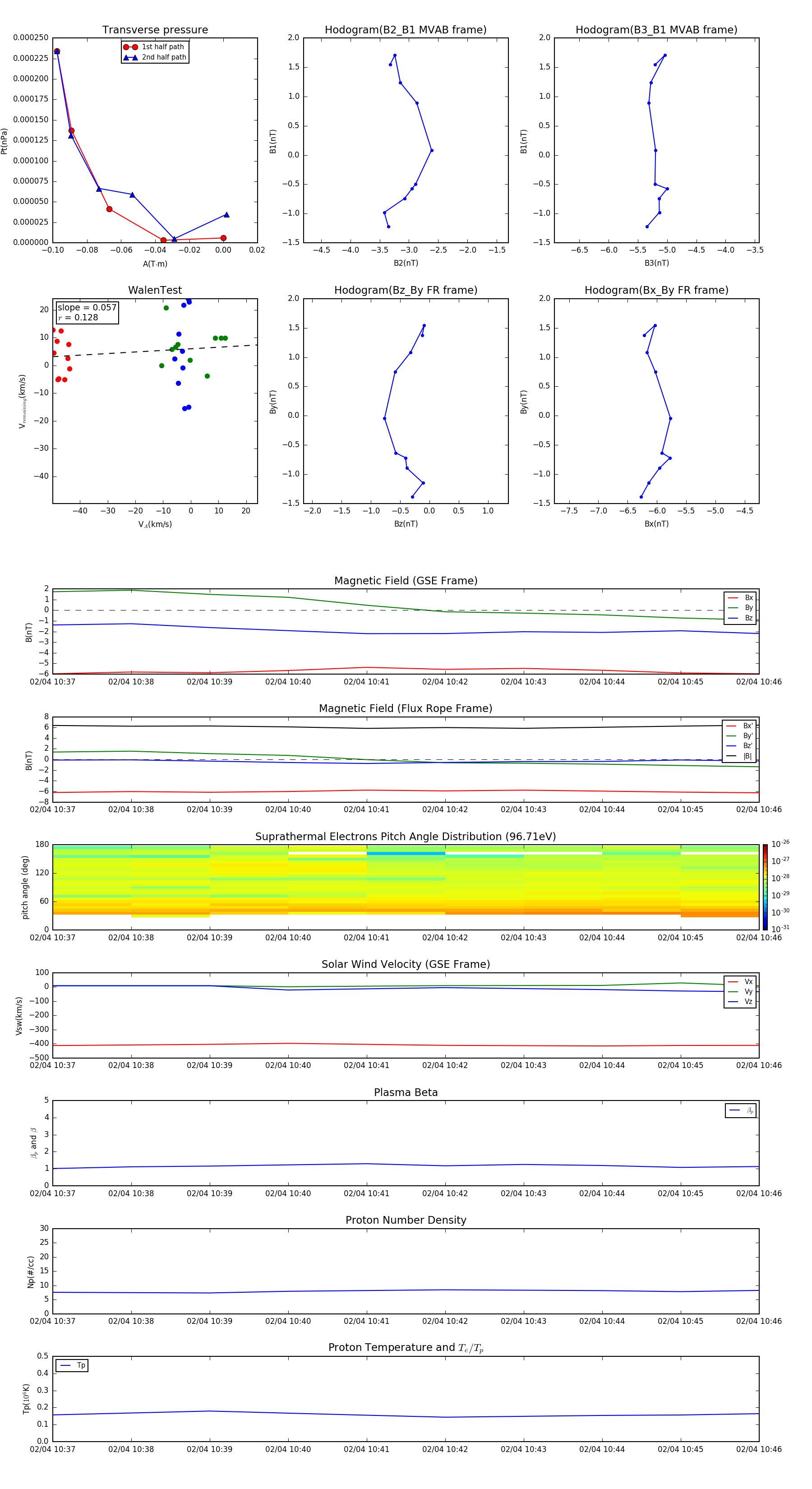Click the 'V_remaining(km/s)' y-axis label
Viewport: 812px width, 1489px height.
coord(22,401)
